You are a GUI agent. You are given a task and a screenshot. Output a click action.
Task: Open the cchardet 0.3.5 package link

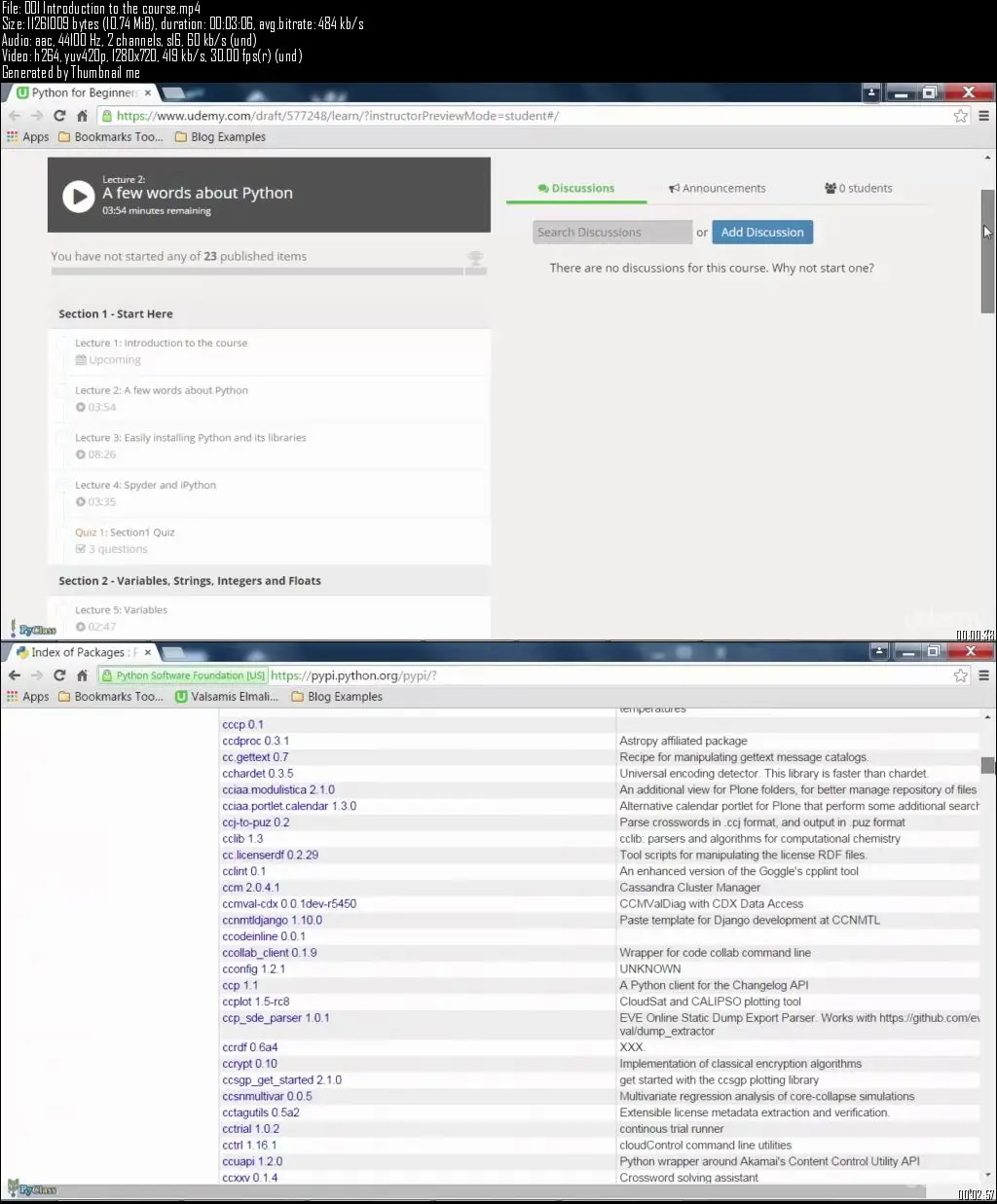tap(257, 774)
